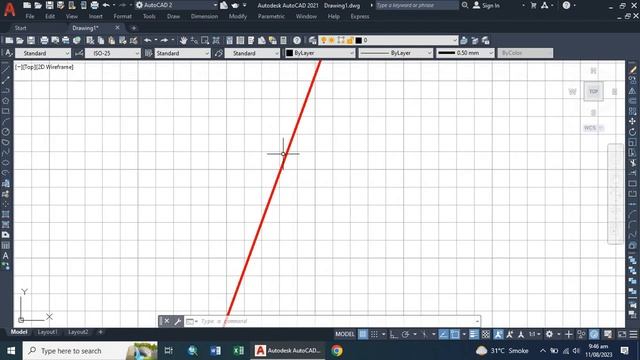This screenshot has height=360, width=640.
Task: Open the AutoCAD application menu logo
Action: [9, 9]
